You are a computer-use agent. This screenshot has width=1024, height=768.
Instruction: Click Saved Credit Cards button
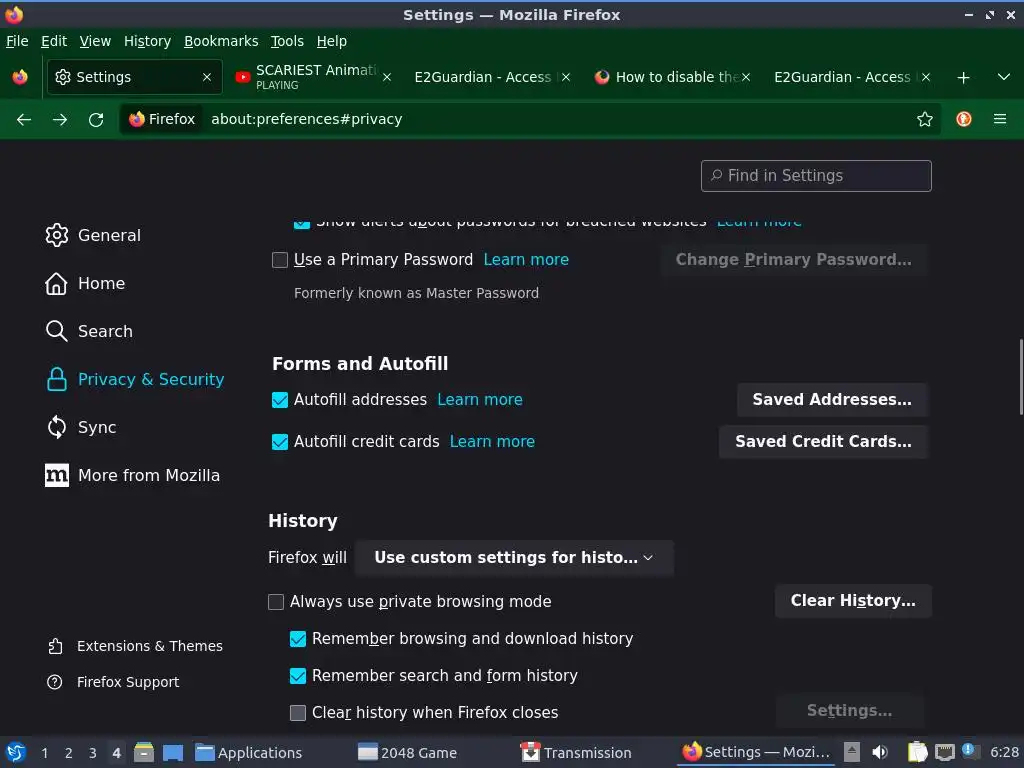point(823,442)
